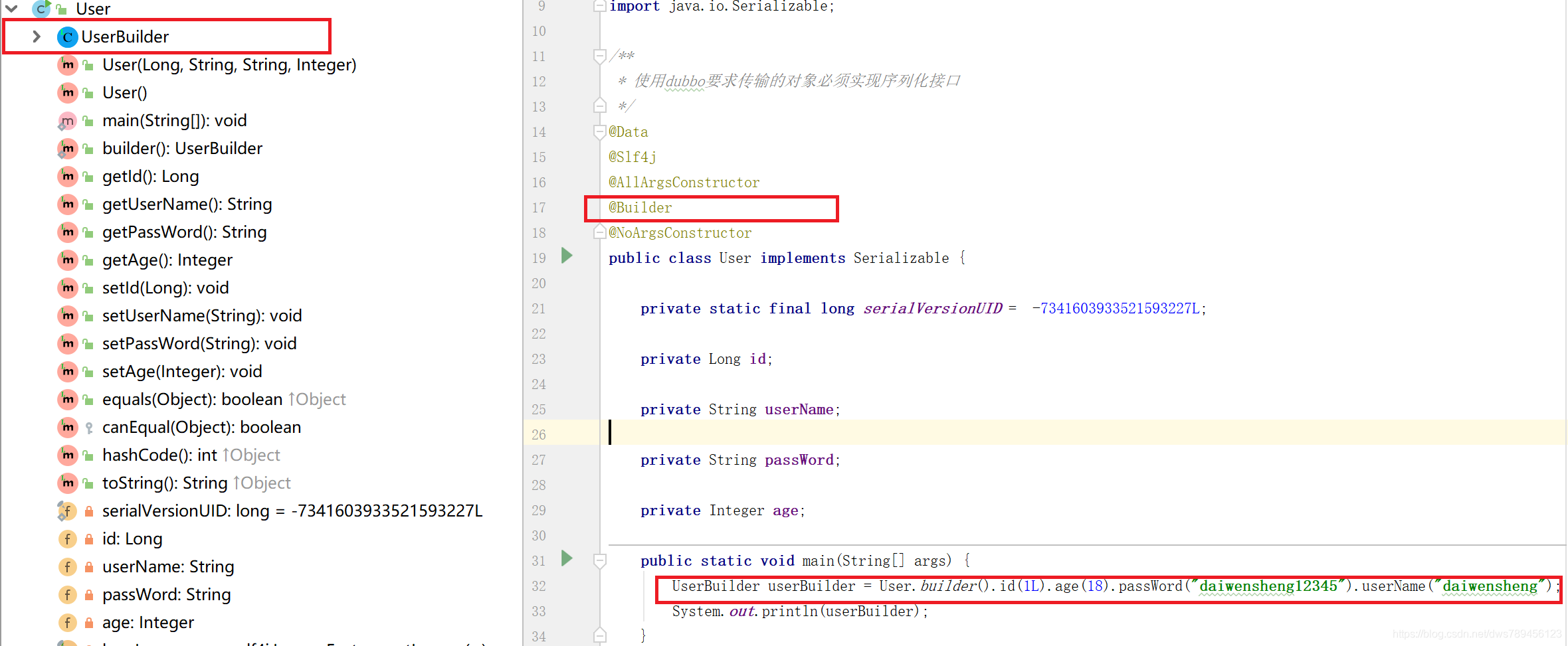This screenshot has height=646, width=1568.
Task: Select passWord: String field
Action: (x=167, y=595)
